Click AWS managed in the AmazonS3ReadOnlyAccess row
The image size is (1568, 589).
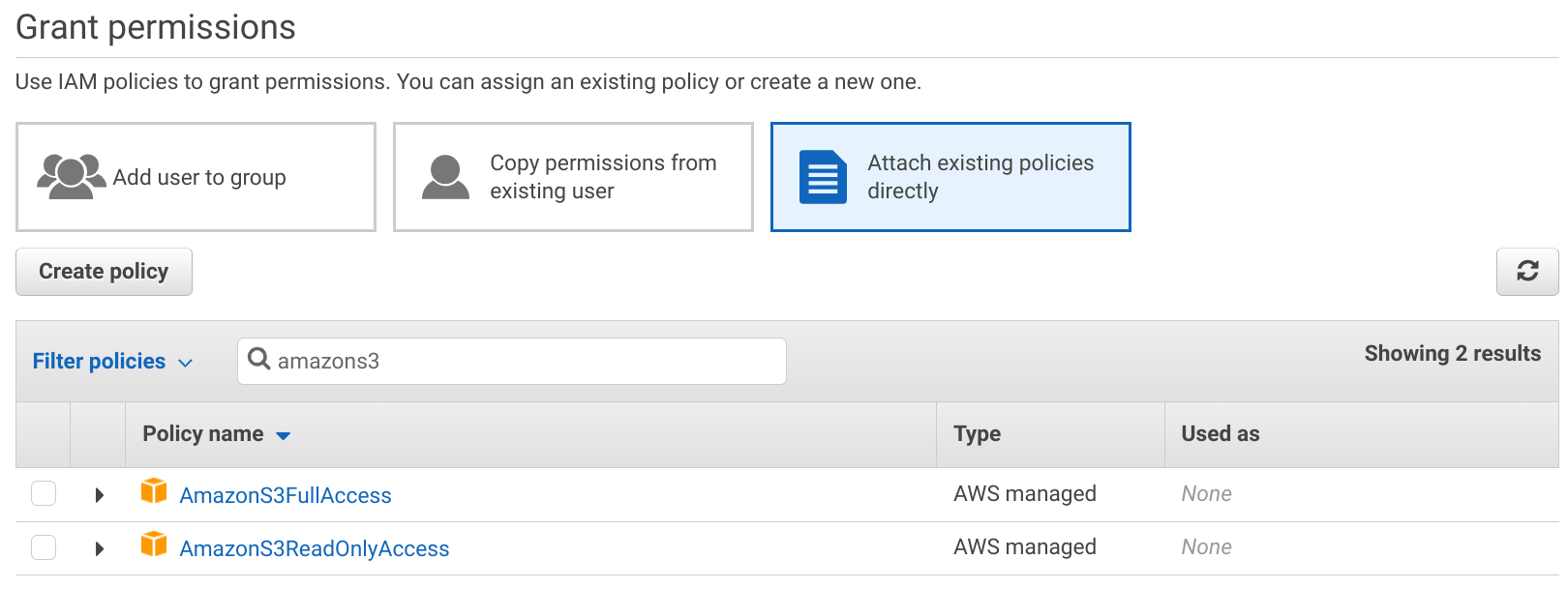coord(1025,546)
